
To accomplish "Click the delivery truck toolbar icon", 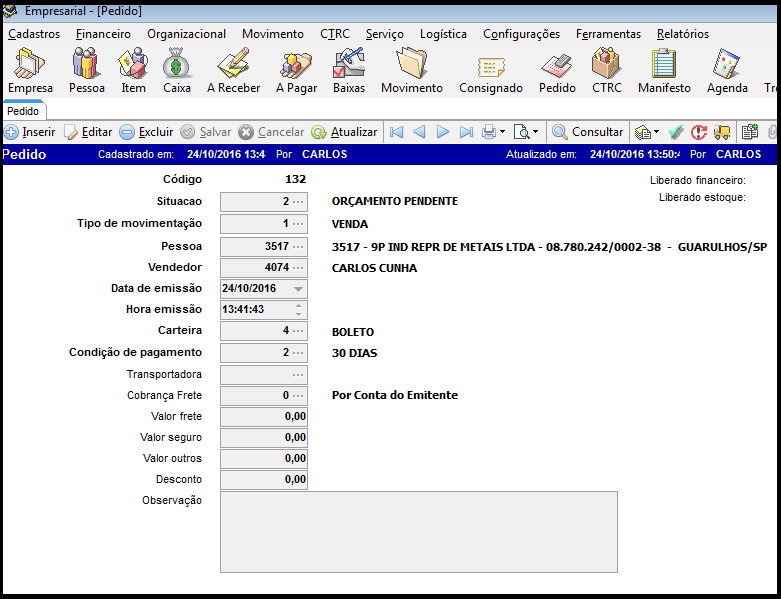I will pyautogui.click(x=720, y=132).
